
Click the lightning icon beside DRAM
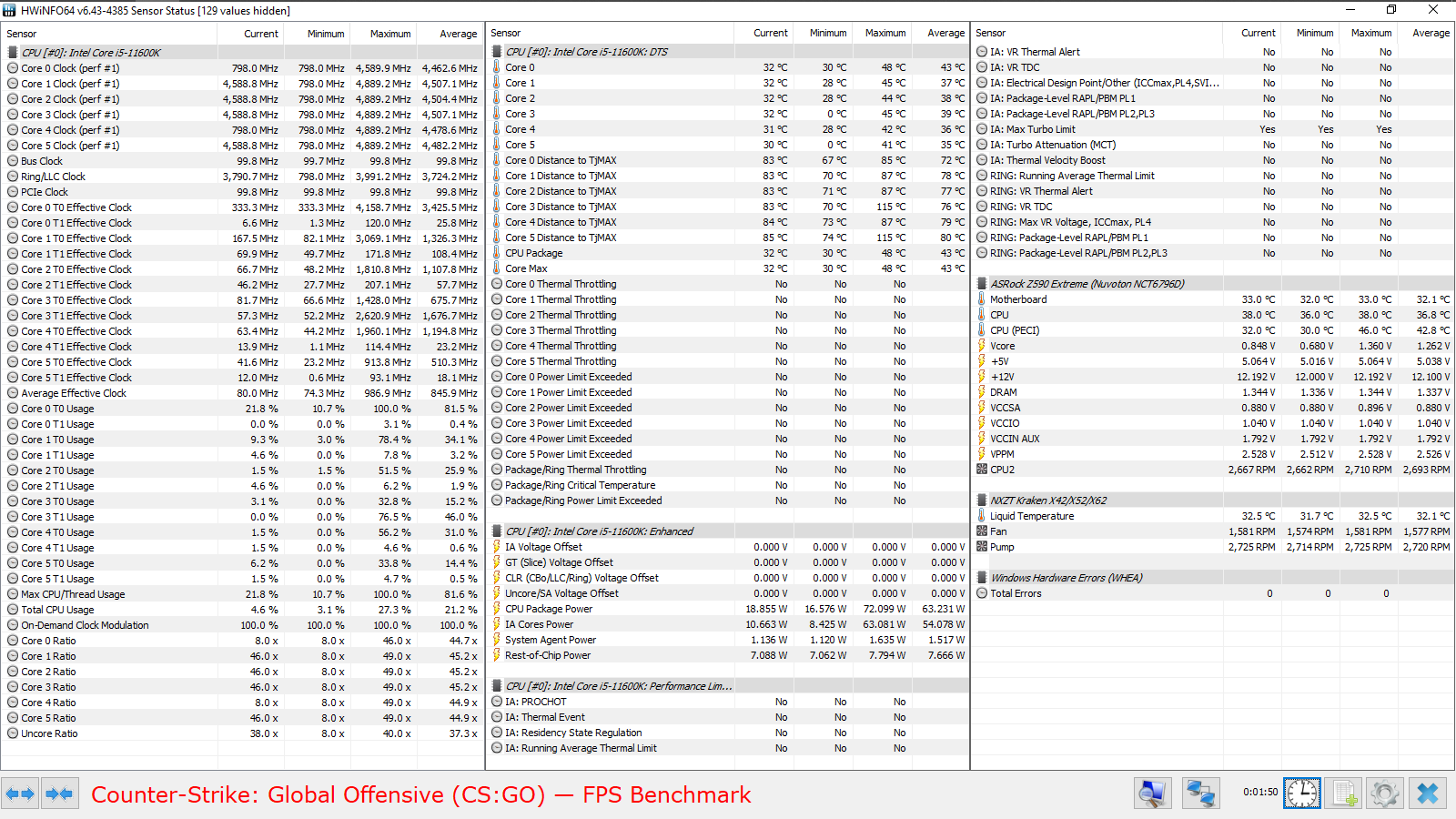(982, 392)
